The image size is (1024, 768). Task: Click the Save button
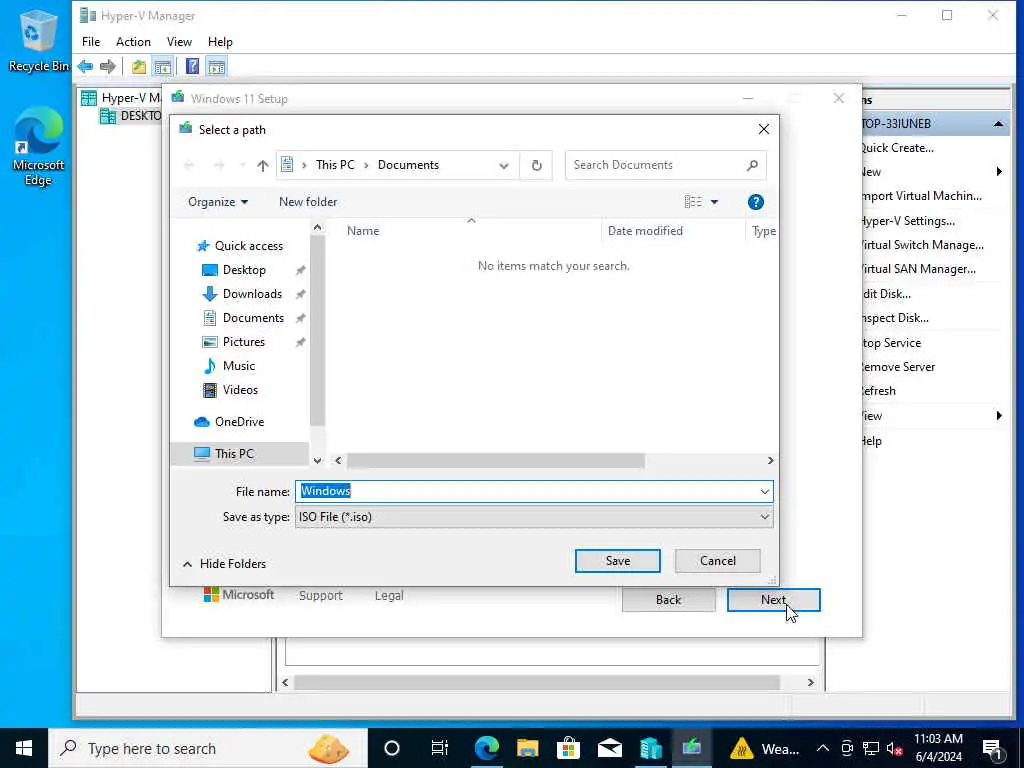[x=617, y=561]
